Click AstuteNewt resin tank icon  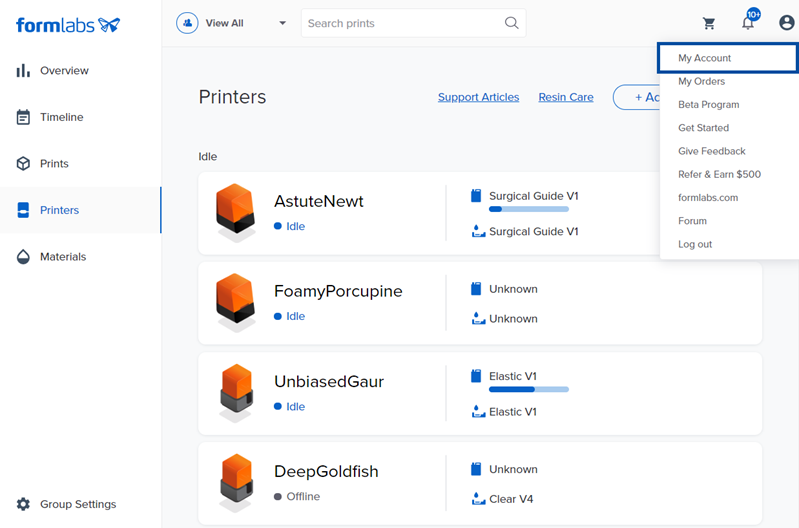pyautogui.click(x=478, y=231)
